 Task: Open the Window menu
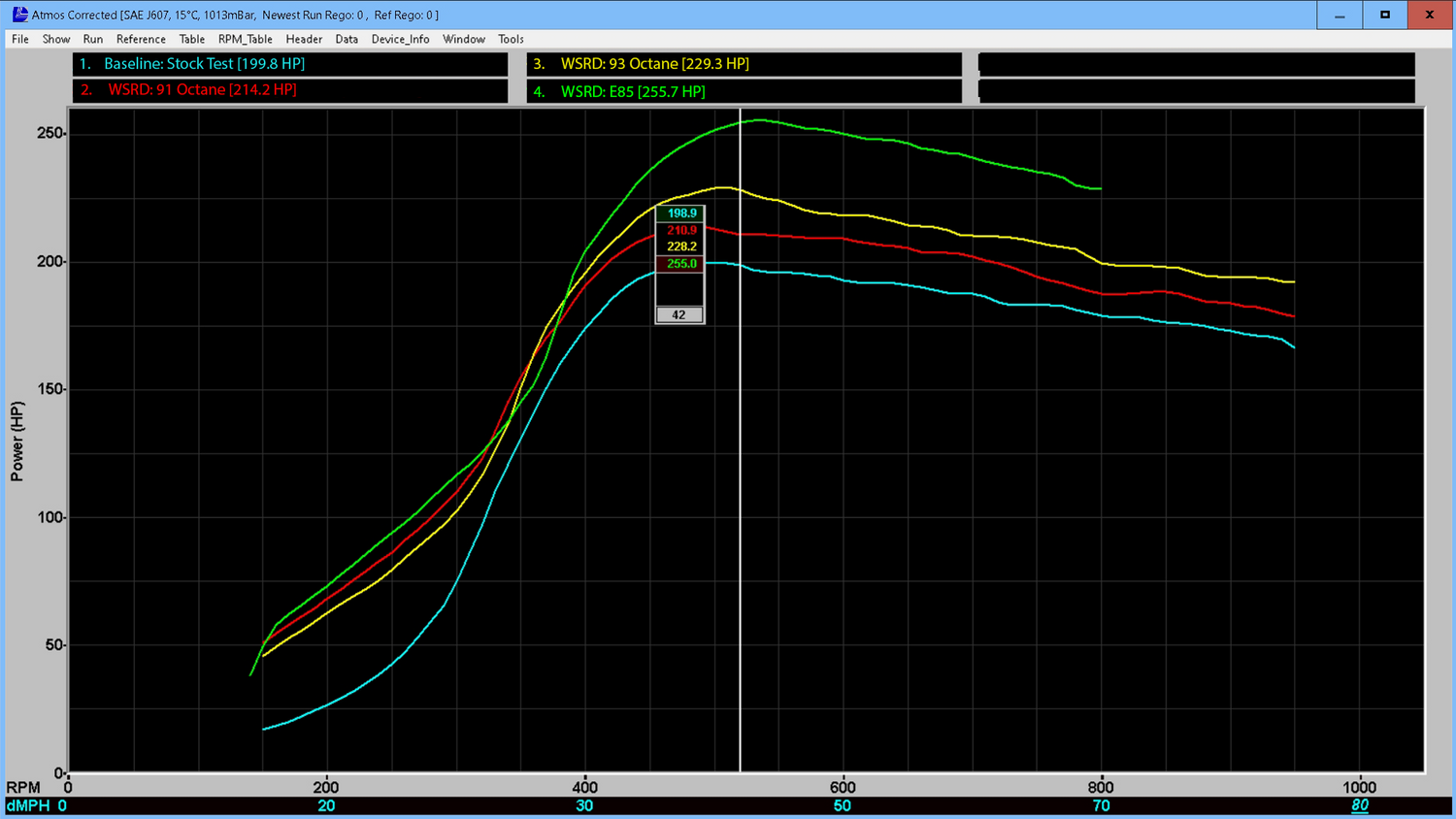click(463, 39)
